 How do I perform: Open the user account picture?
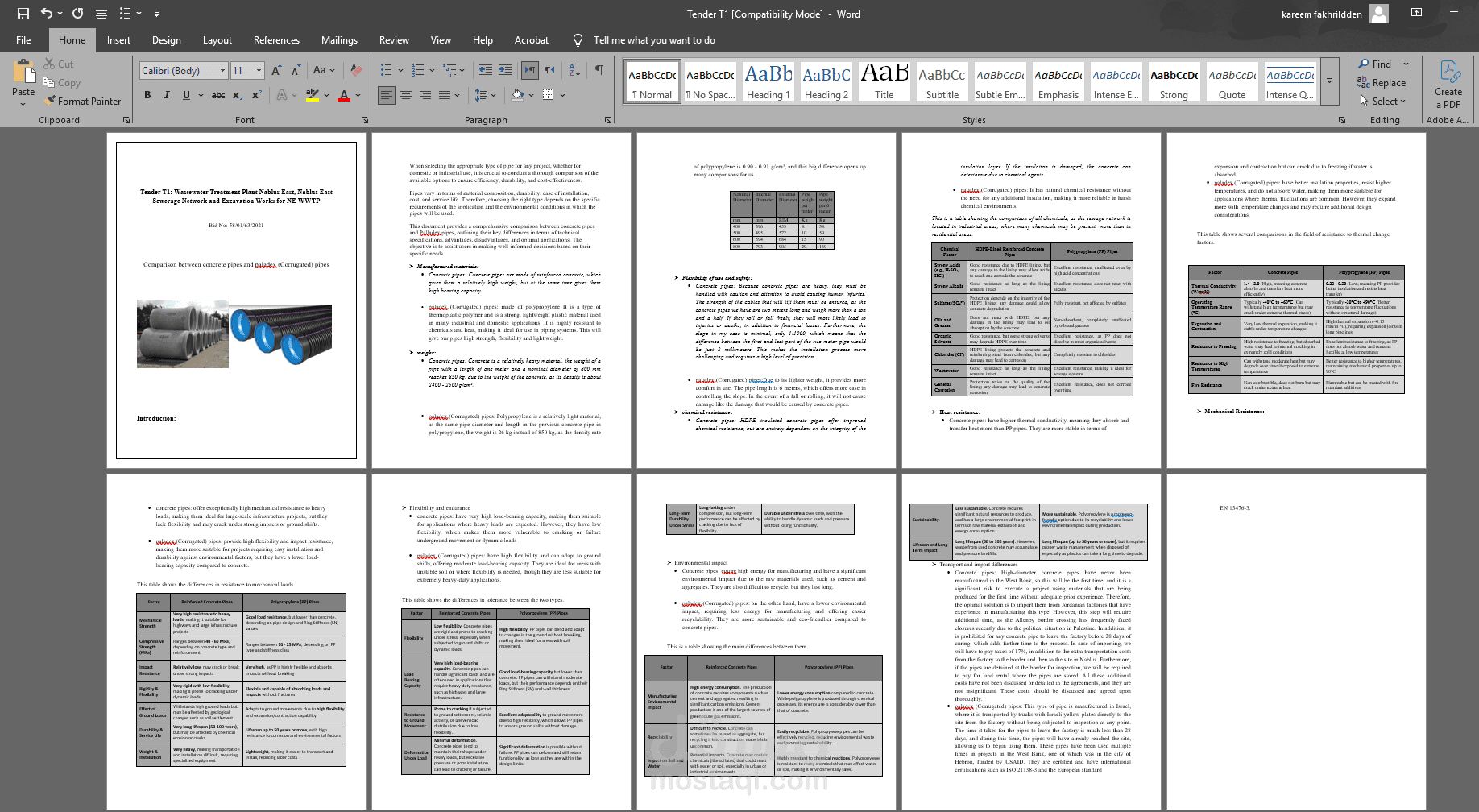[1379, 14]
